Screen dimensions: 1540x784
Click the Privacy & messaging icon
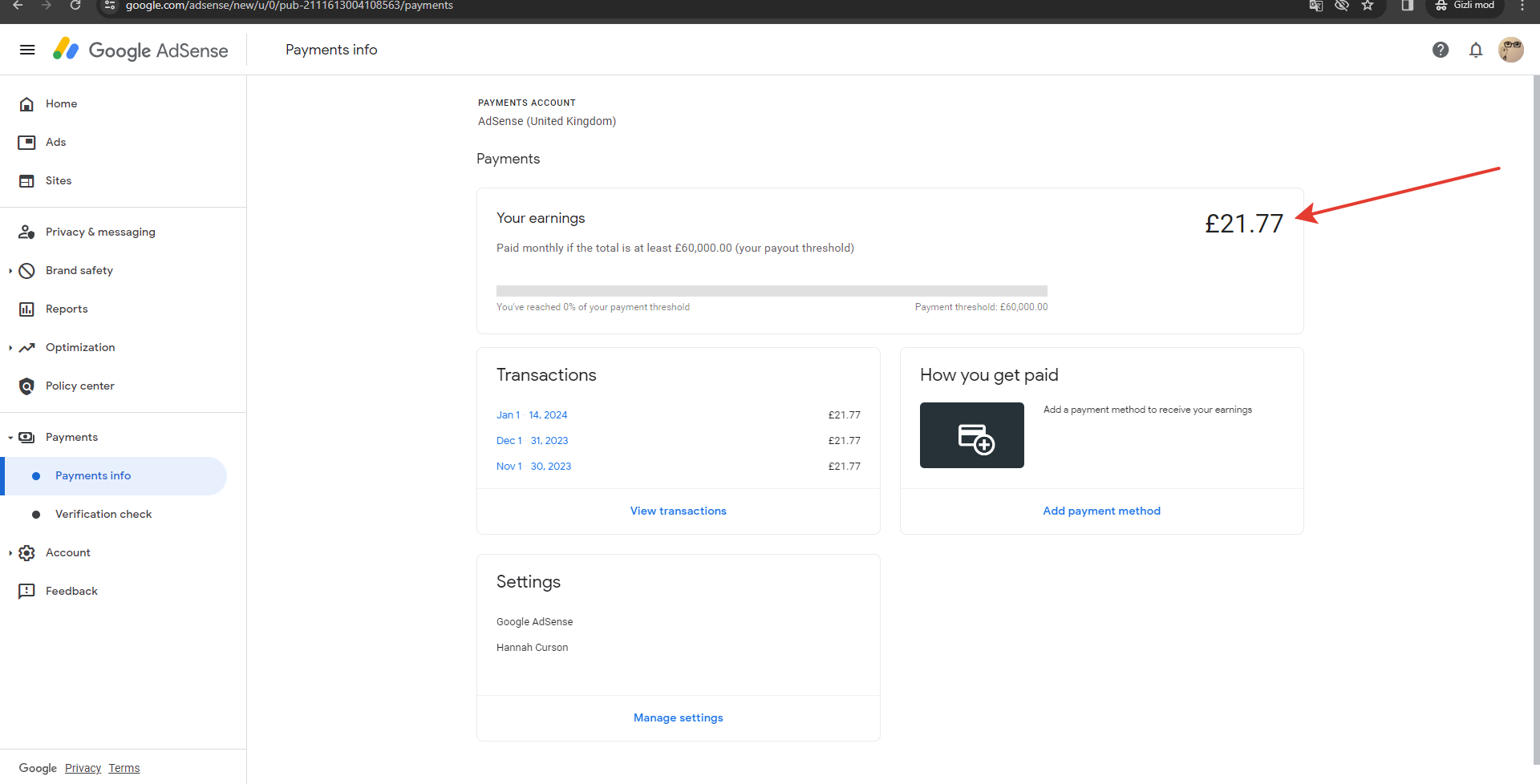[26, 232]
